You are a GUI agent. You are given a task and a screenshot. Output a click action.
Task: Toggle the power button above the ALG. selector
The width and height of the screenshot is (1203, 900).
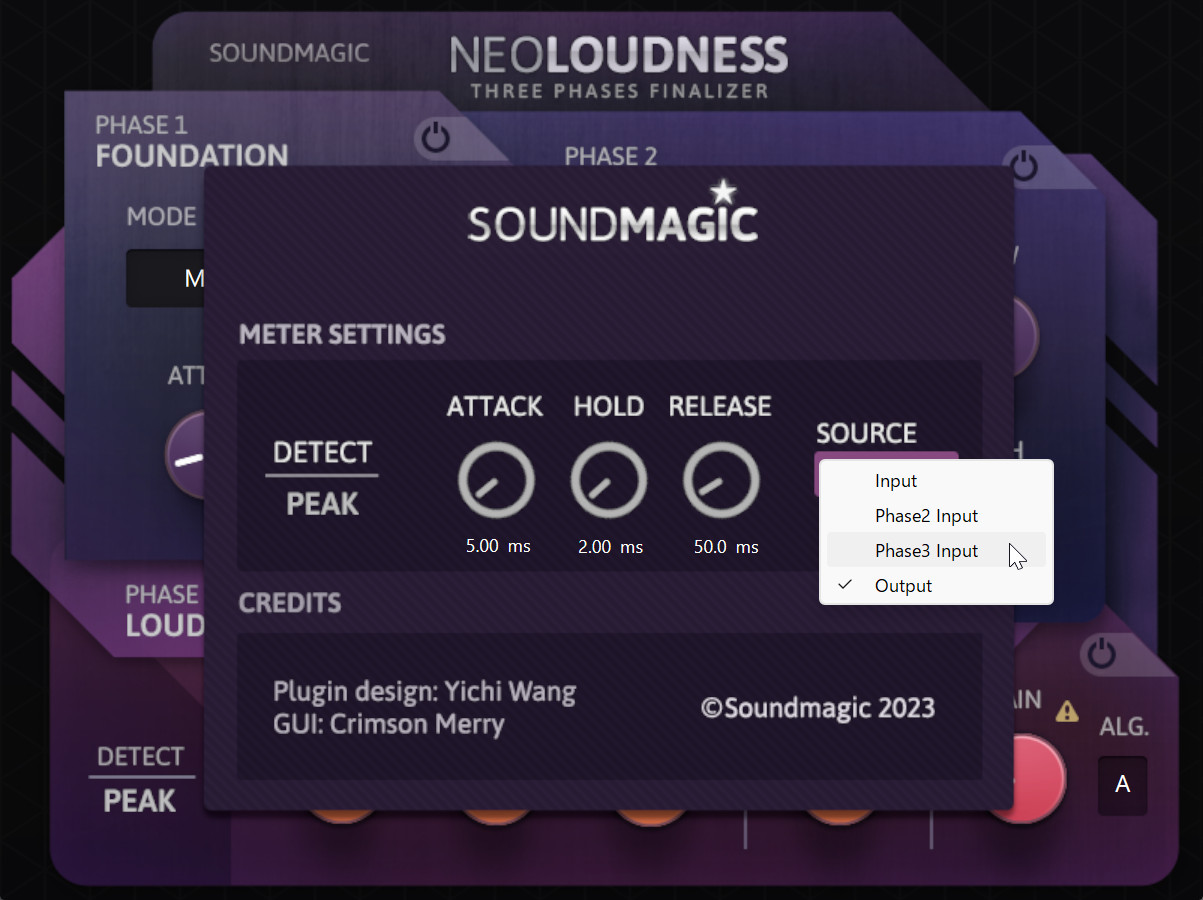1102,654
